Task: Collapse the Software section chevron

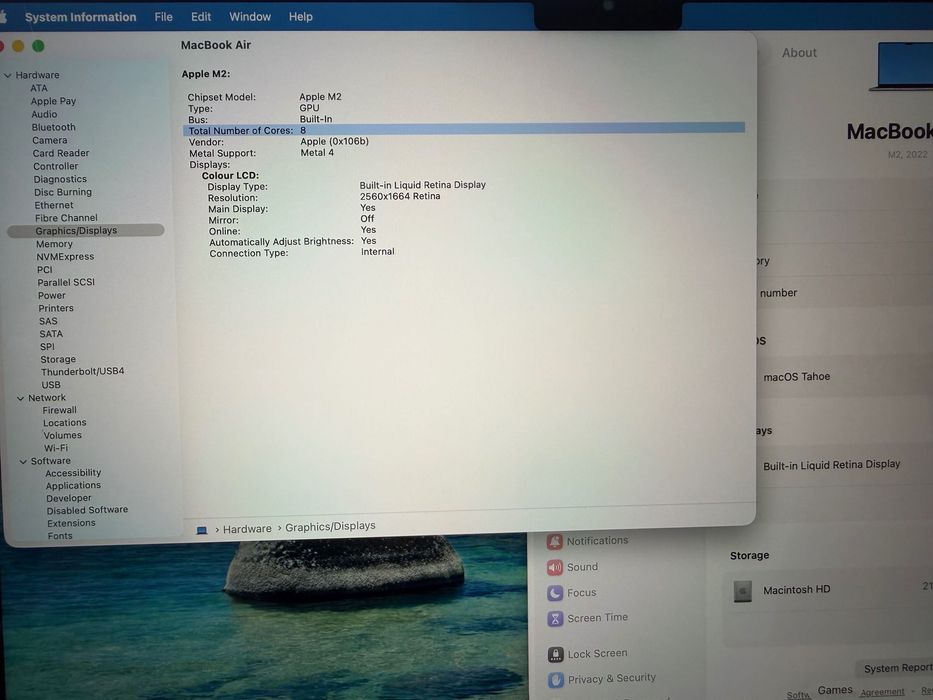Action: [x=23, y=461]
